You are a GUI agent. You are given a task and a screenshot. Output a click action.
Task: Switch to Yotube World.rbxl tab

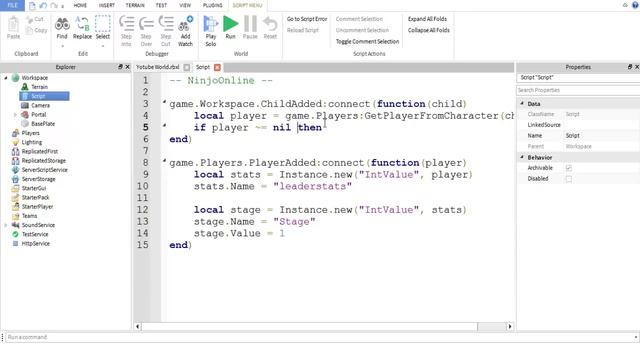[x=158, y=67]
